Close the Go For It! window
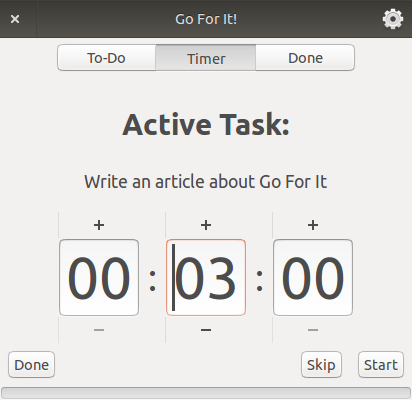Screen dimensions: 412x400 tap(15, 19)
